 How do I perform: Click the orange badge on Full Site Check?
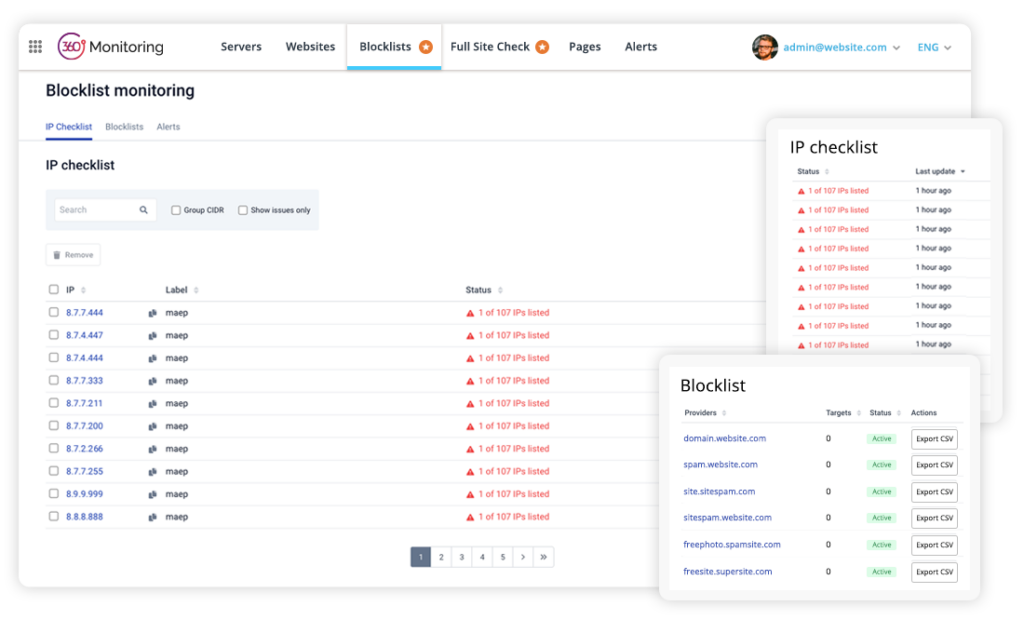point(543,46)
